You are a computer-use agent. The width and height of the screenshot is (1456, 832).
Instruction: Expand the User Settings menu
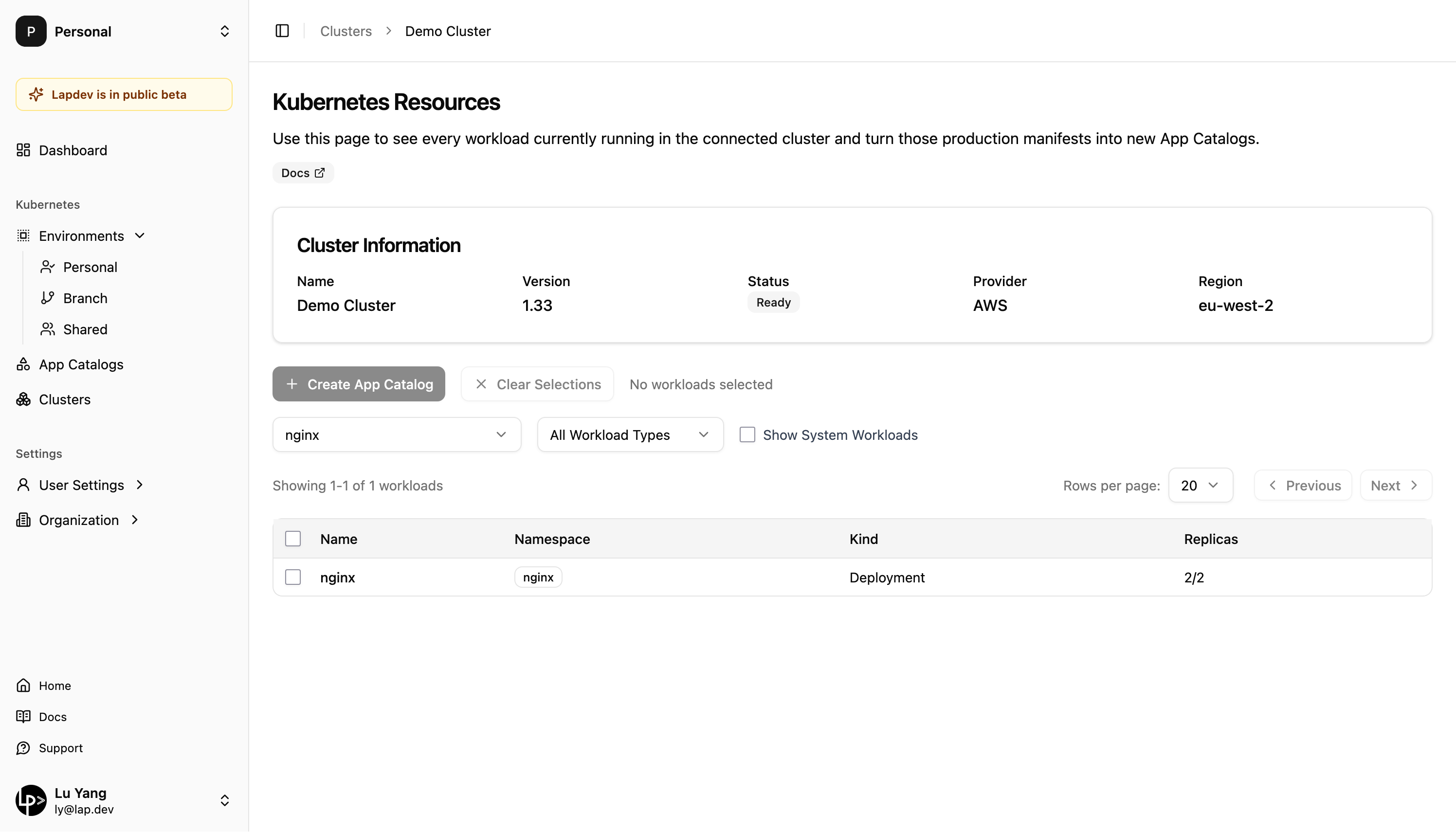pos(81,485)
